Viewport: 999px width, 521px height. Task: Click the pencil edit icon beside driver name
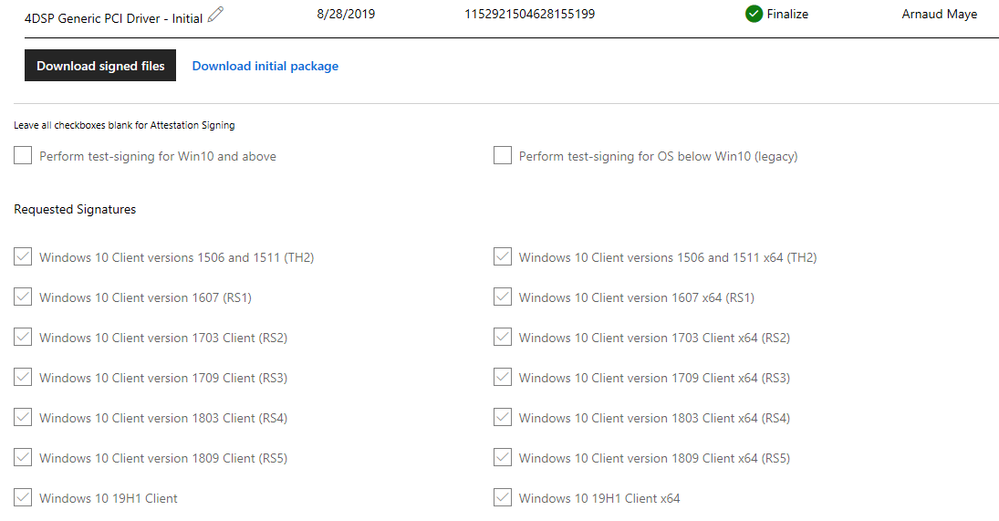point(216,14)
